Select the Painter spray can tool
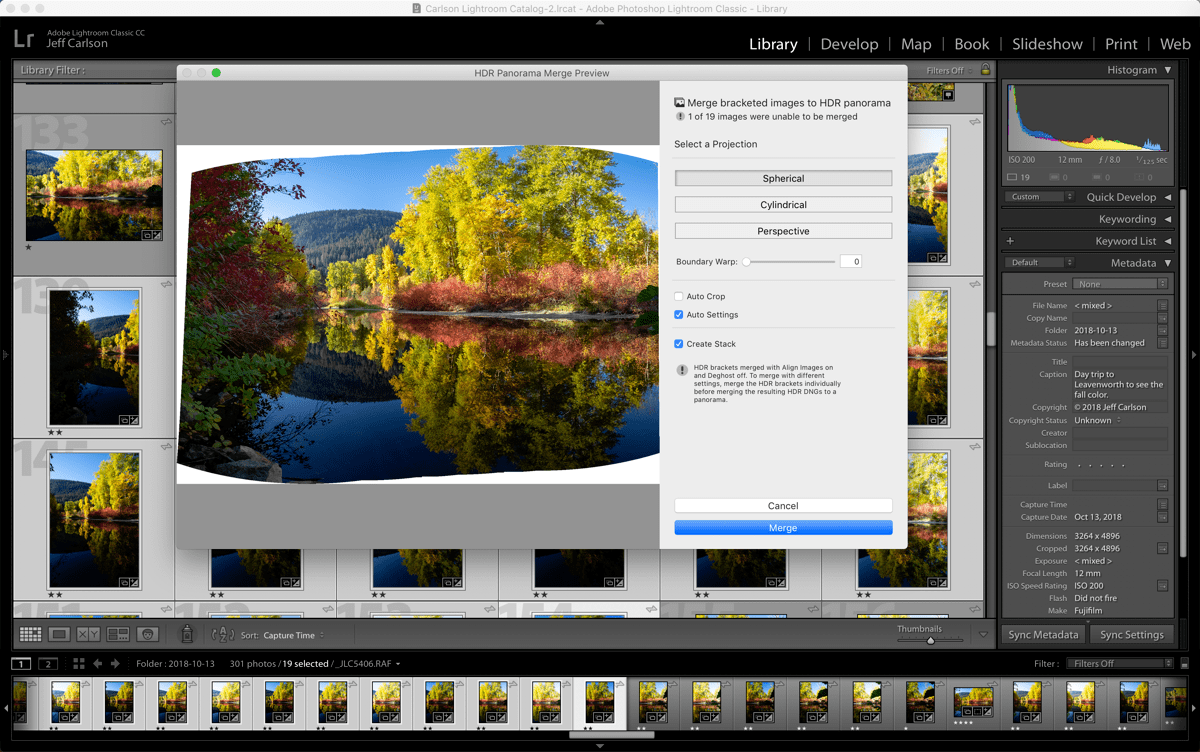1200x752 pixels. [x=186, y=634]
